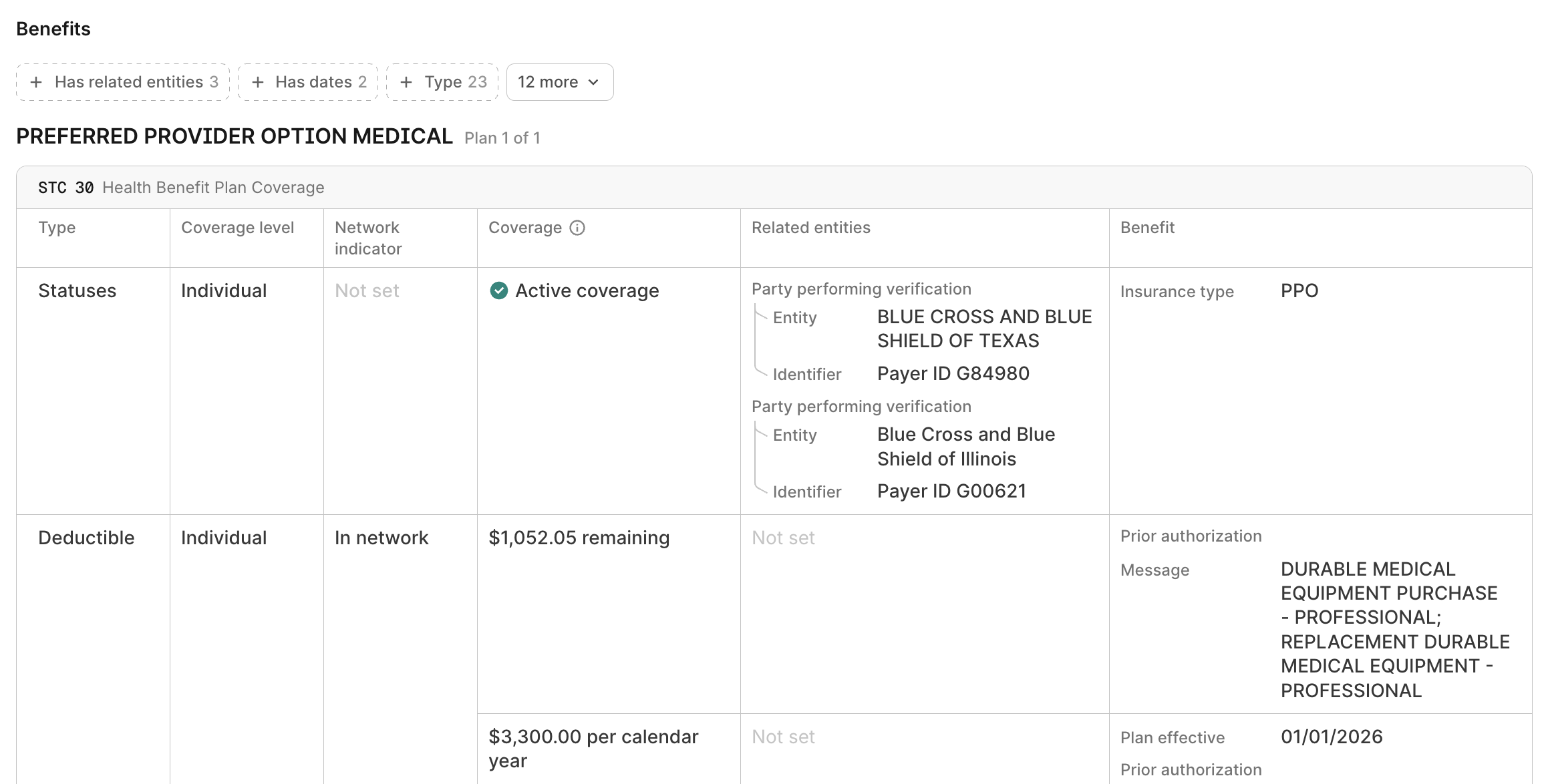Click the DURABLE MEDICAL EQUIPMENT PURCHASE message
This screenshot has height=784, width=1542.
point(1395,630)
